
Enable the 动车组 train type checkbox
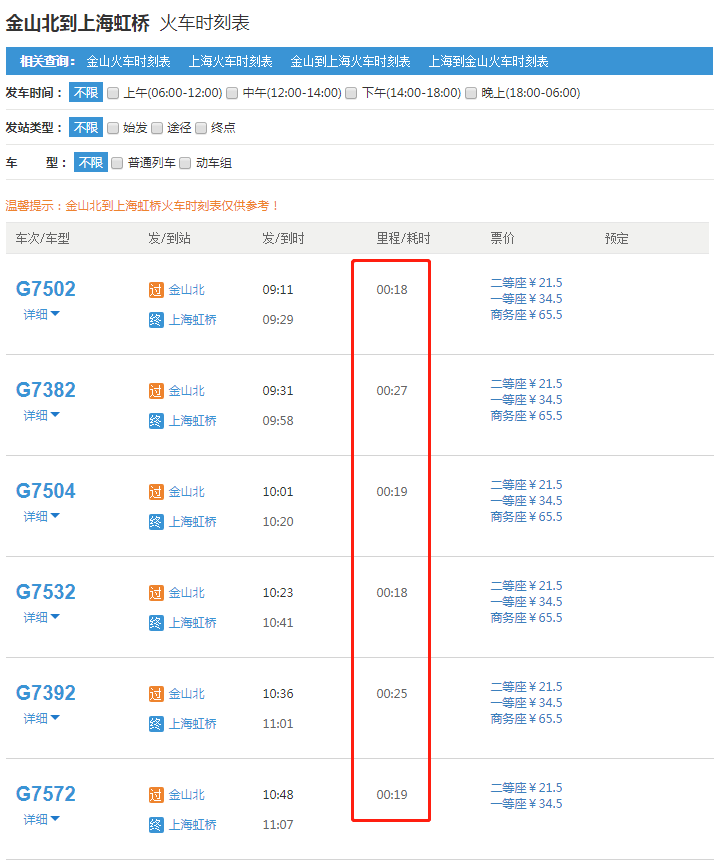pos(185,163)
